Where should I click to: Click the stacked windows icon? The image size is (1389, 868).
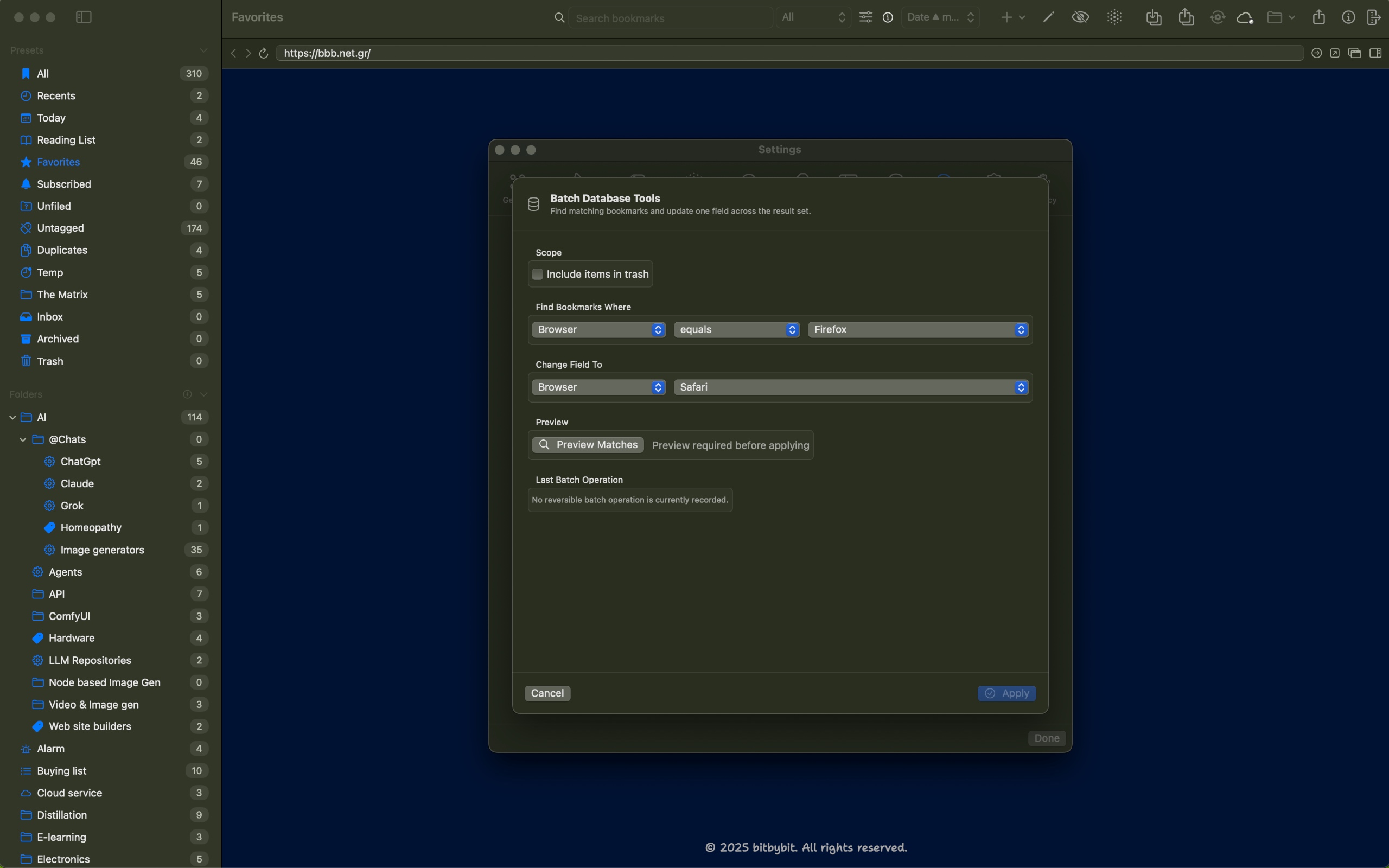pyautogui.click(x=1355, y=53)
